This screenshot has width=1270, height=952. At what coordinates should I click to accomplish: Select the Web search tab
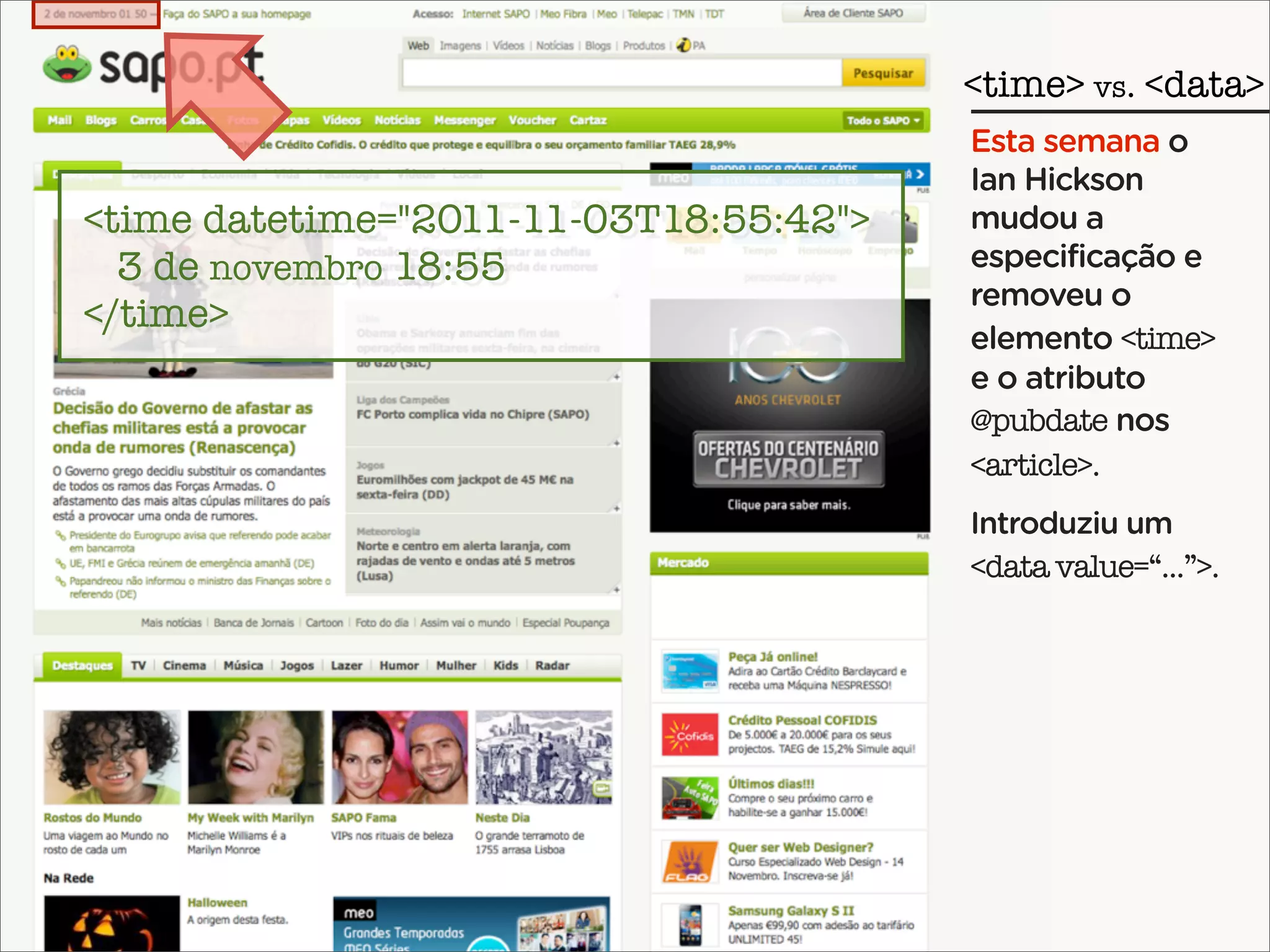[x=418, y=45]
